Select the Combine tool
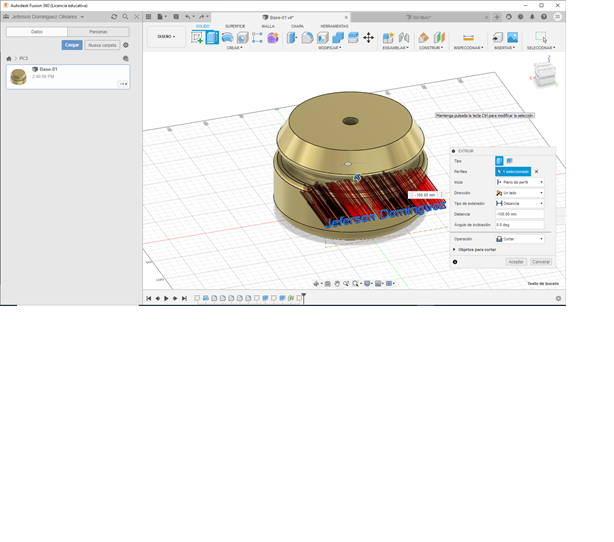Screen dimensions: 614x542 338,38
